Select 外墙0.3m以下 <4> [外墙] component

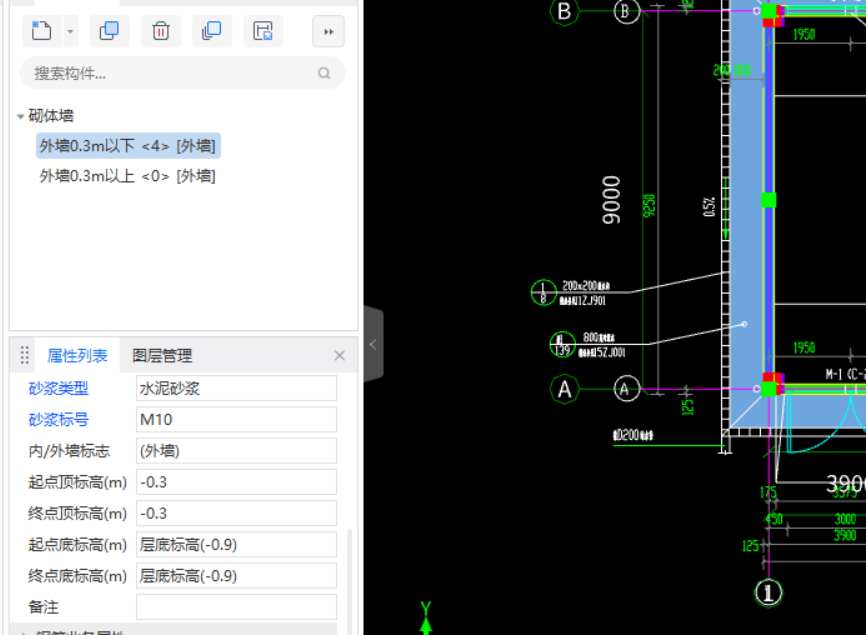[x=128, y=146]
